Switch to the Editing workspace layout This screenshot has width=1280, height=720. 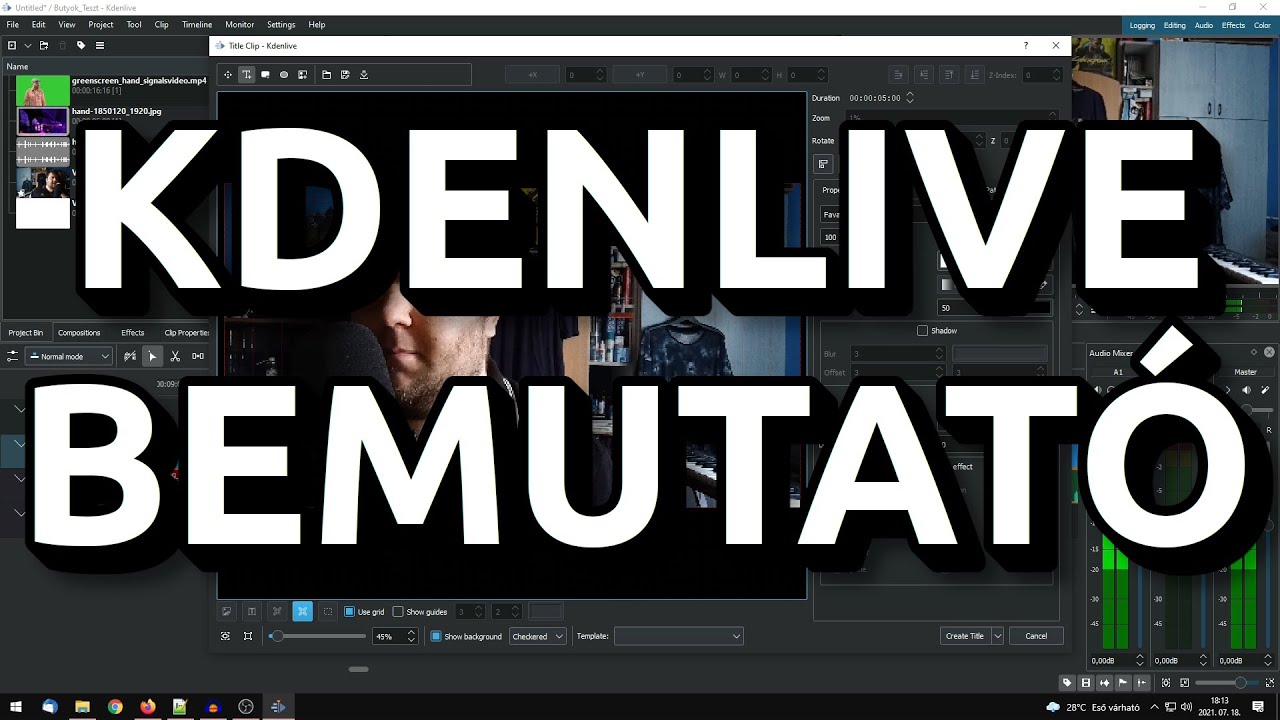coord(1175,25)
